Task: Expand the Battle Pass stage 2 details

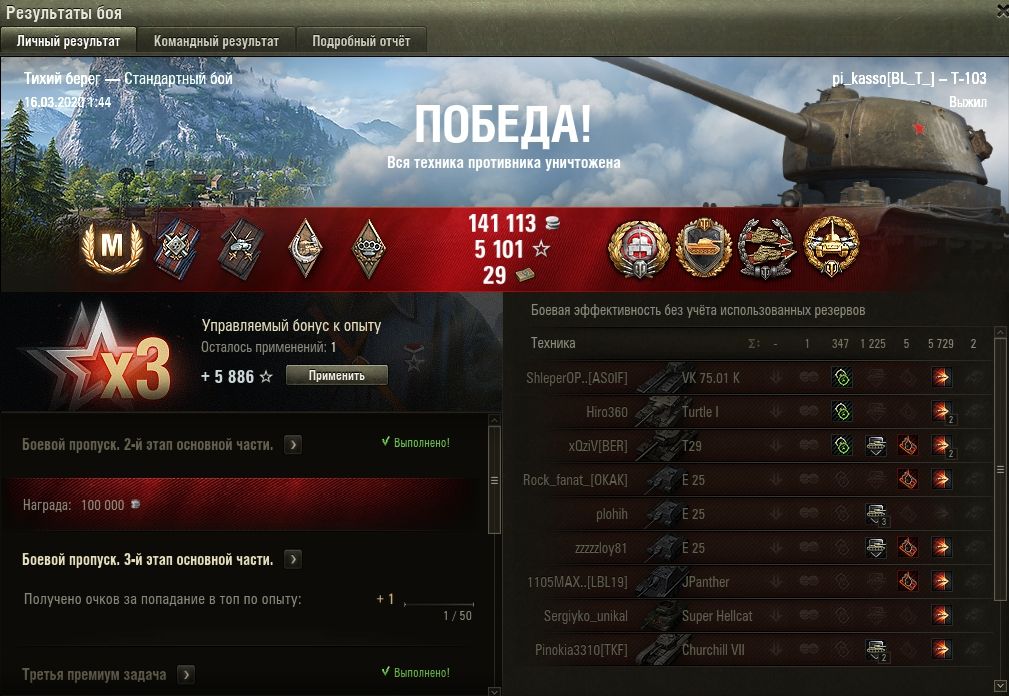Action: click(x=293, y=444)
